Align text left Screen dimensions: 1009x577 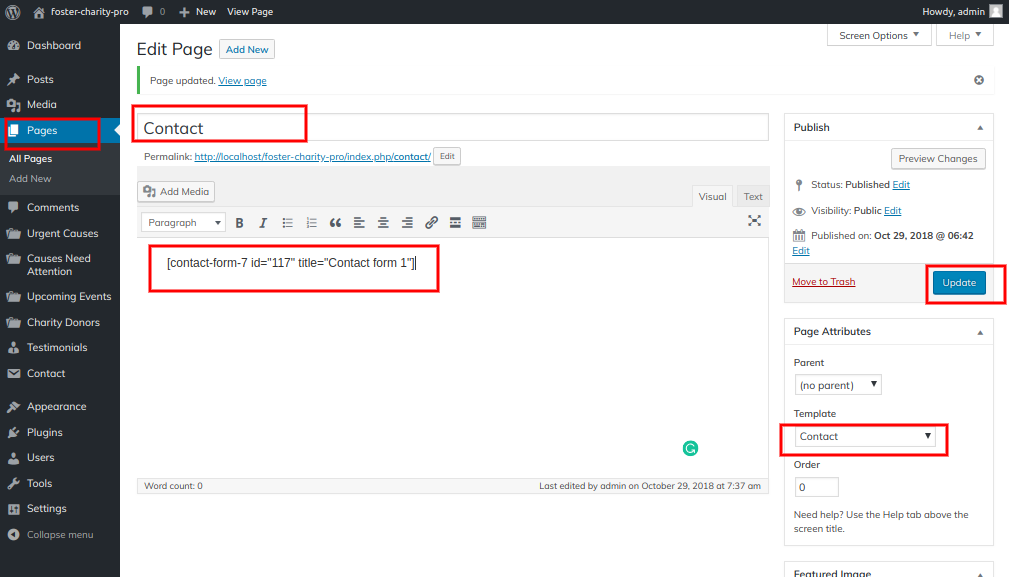pyautogui.click(x=359, y=223)
